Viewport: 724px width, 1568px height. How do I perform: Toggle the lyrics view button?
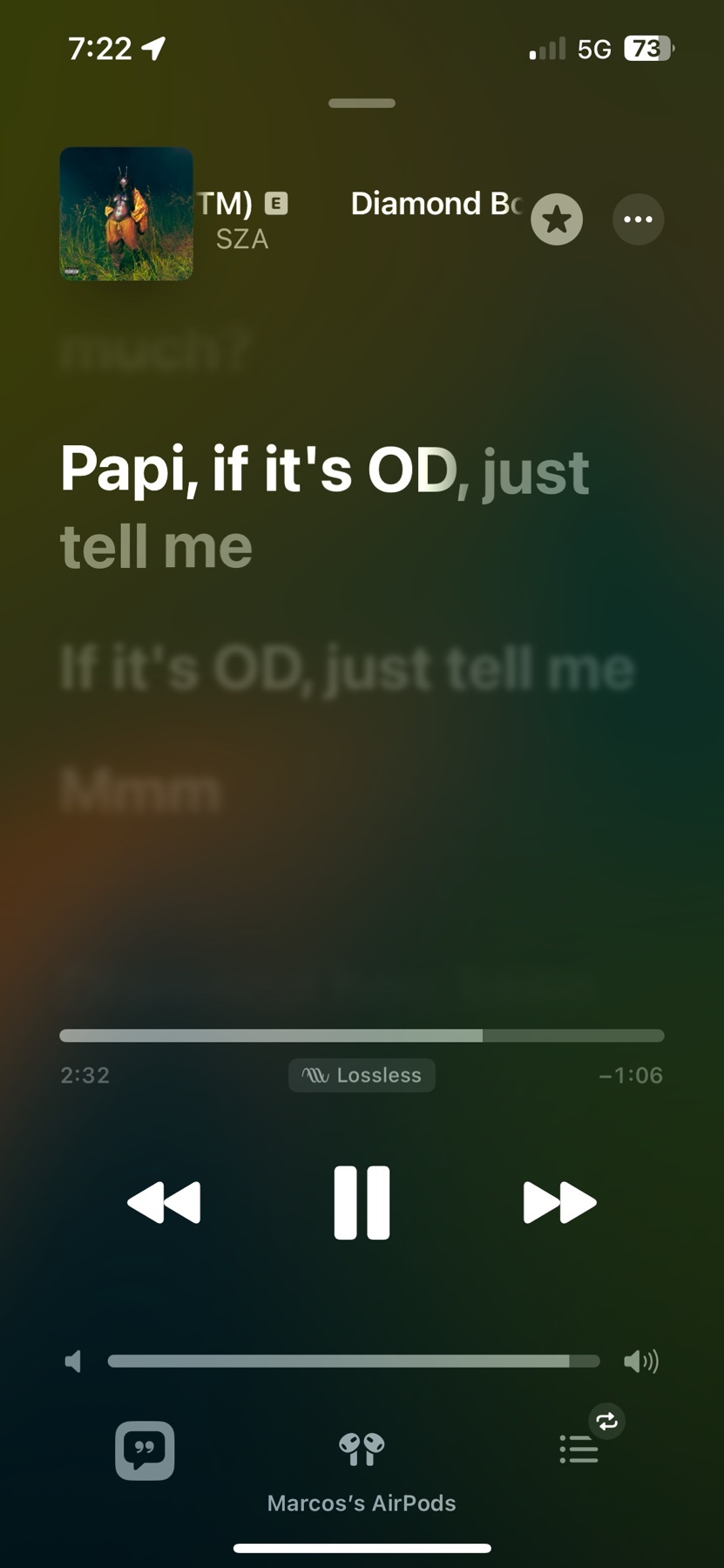pyautogui.click(x=145, y=1450)
